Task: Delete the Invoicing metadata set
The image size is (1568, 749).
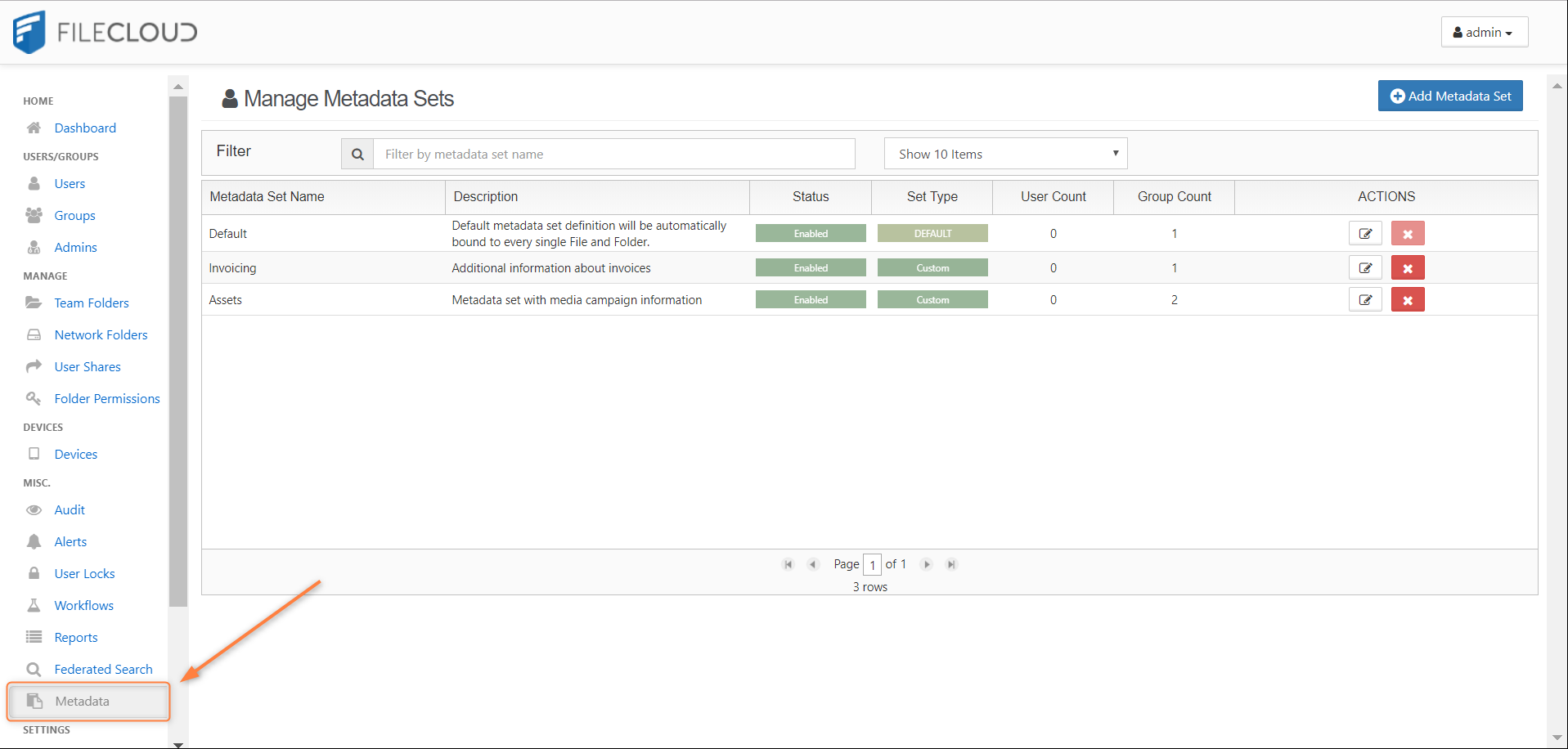Action: tap(1407, 267)
